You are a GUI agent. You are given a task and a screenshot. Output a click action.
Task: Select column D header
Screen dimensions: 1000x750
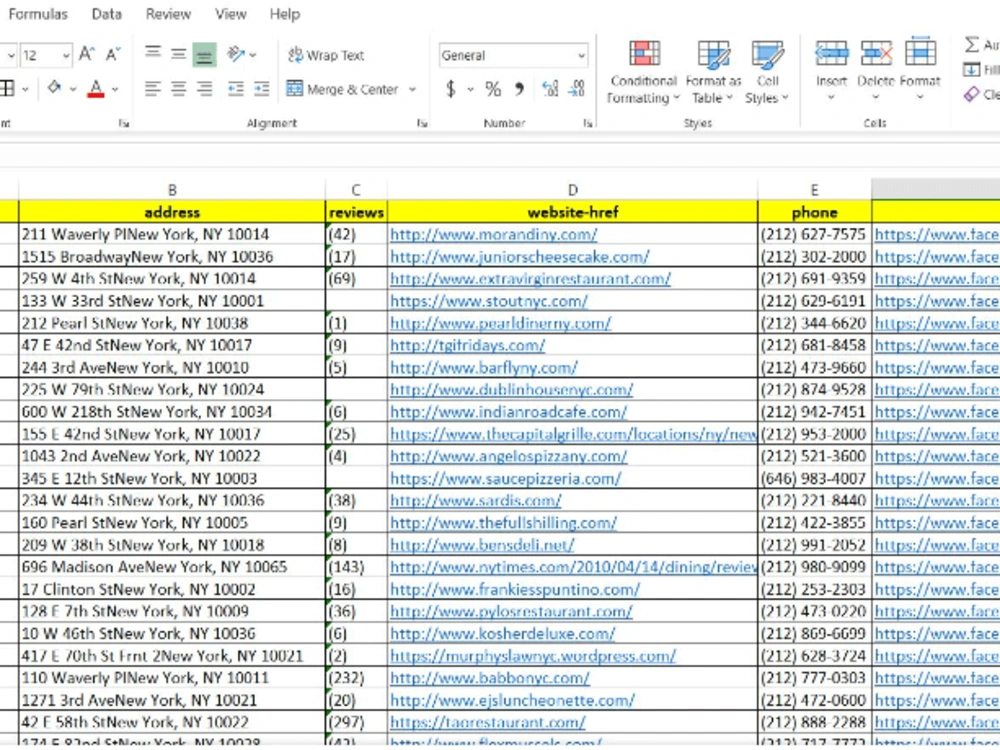[x=572, y=189]
